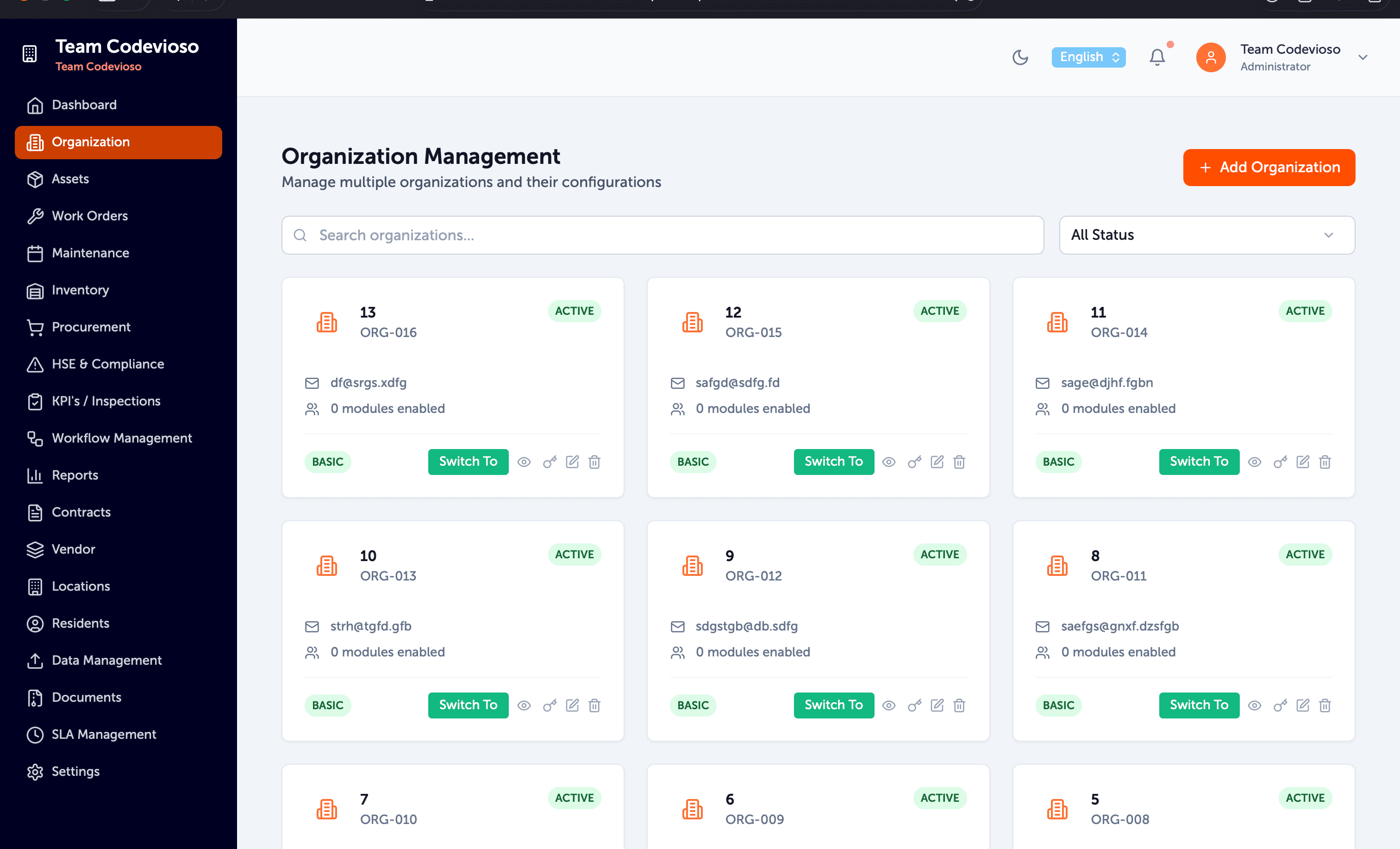The image size is (1400, 849).
Task: Open the All Status filter dropdown
Action: 1207,235
